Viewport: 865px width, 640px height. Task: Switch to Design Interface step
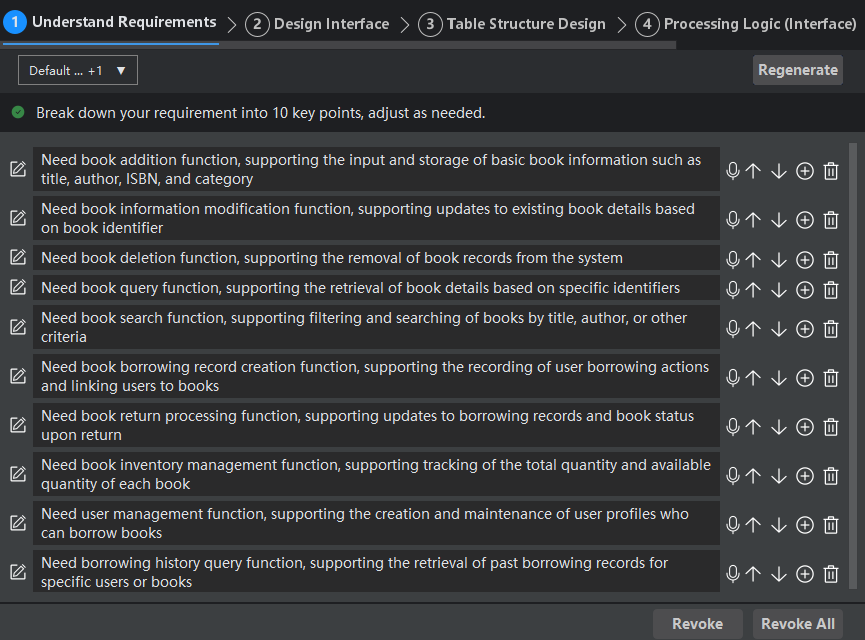(x=320, y=24)
